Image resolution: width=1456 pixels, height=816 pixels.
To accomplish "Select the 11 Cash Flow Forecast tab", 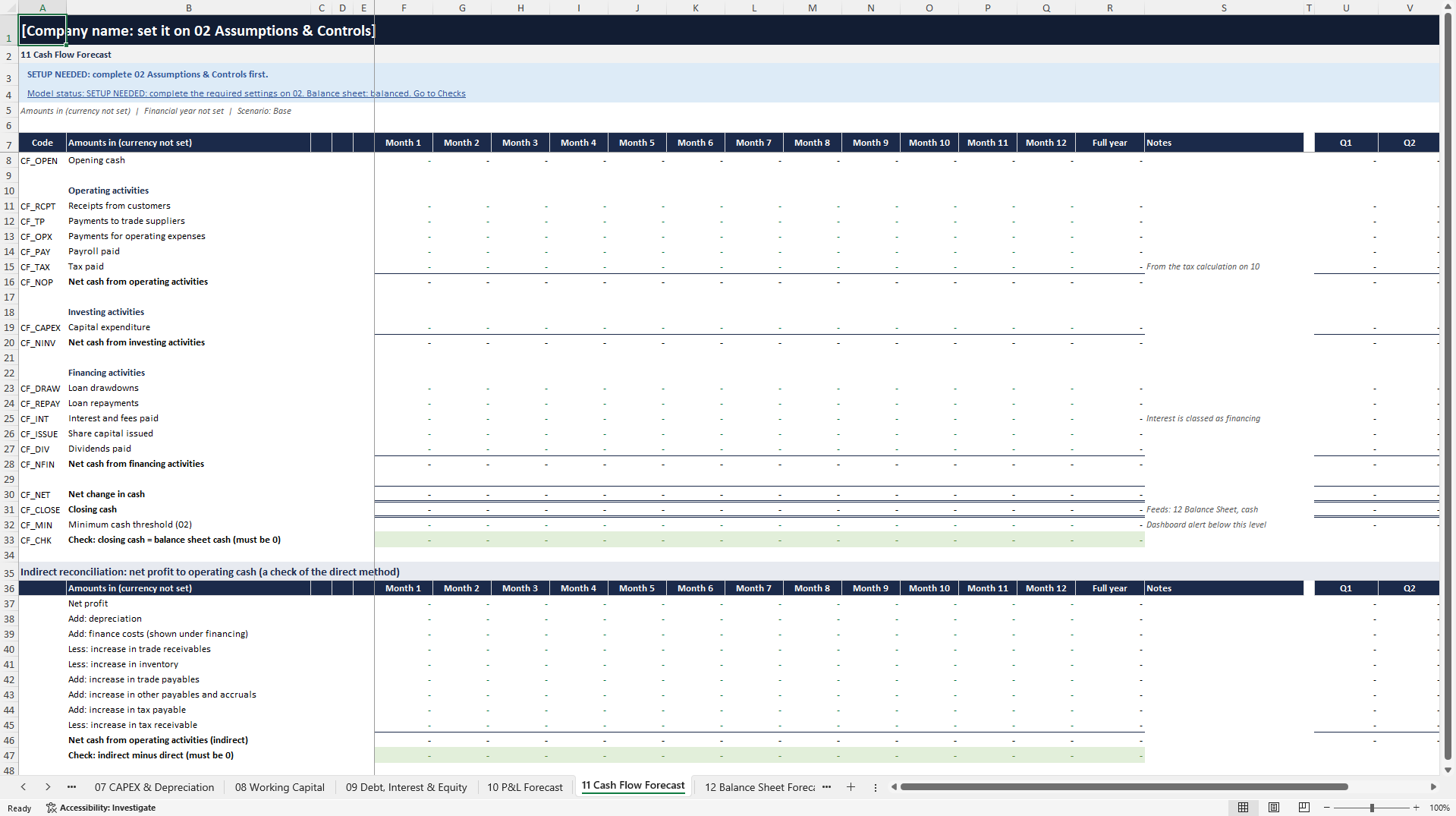I will tap(633, 786).
